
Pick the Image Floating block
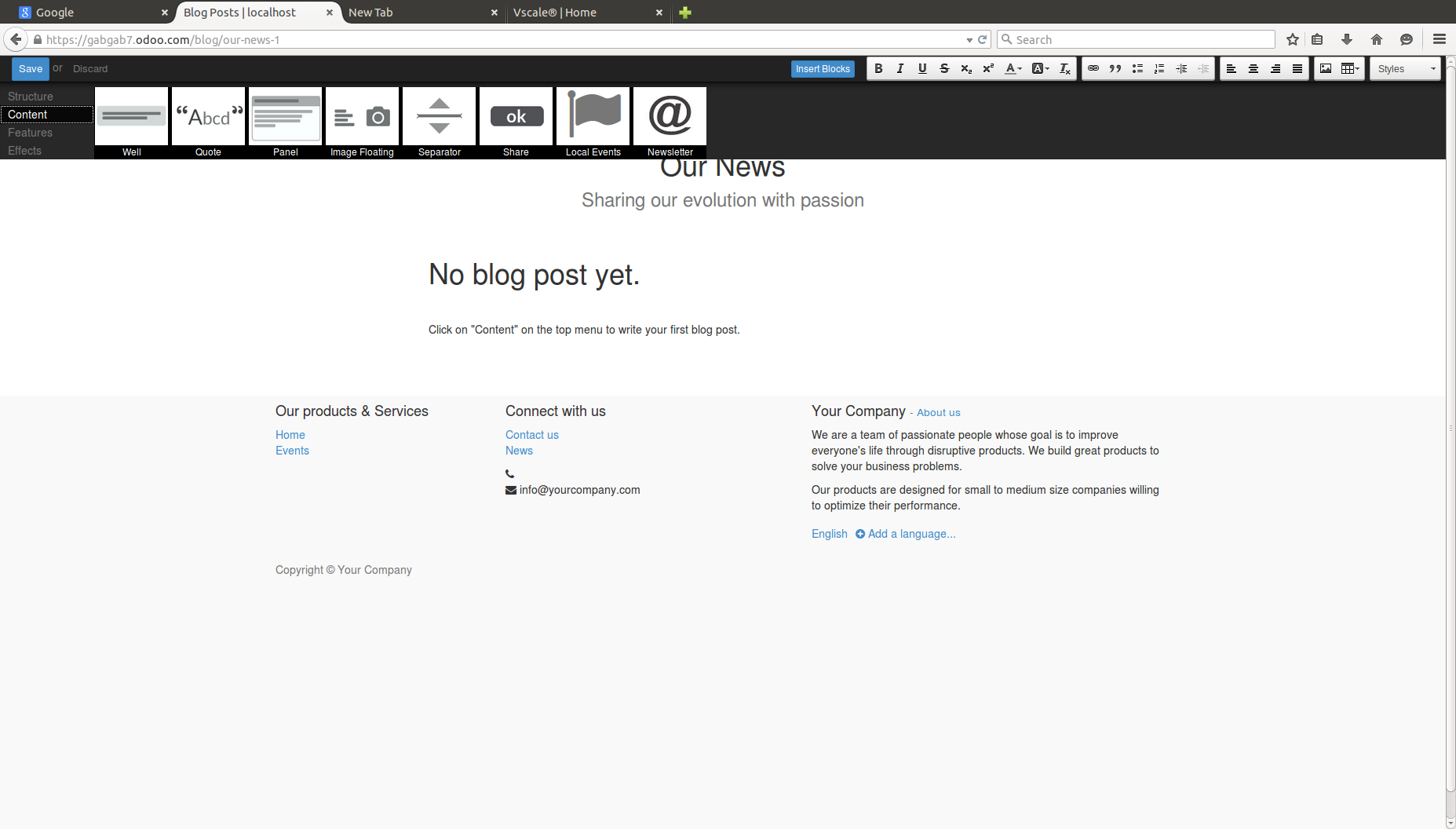coord(363,122)
